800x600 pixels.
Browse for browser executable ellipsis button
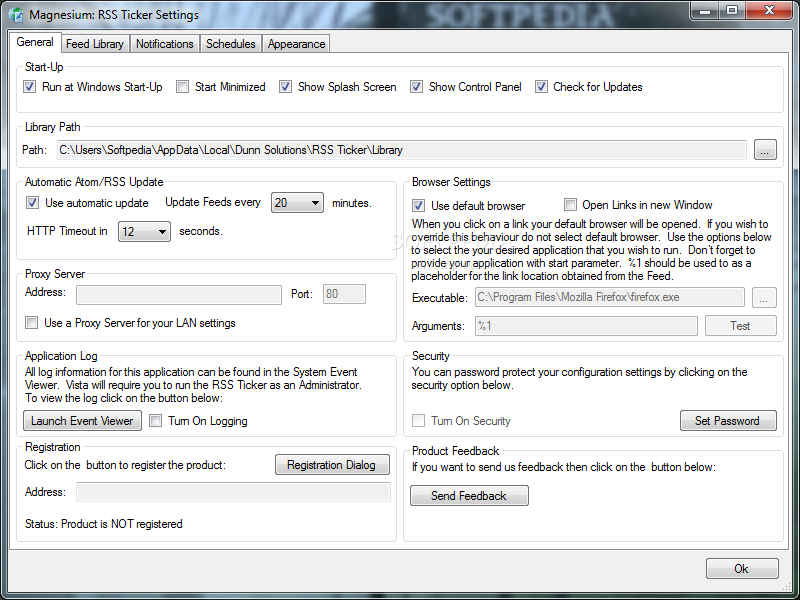point(764,298)
